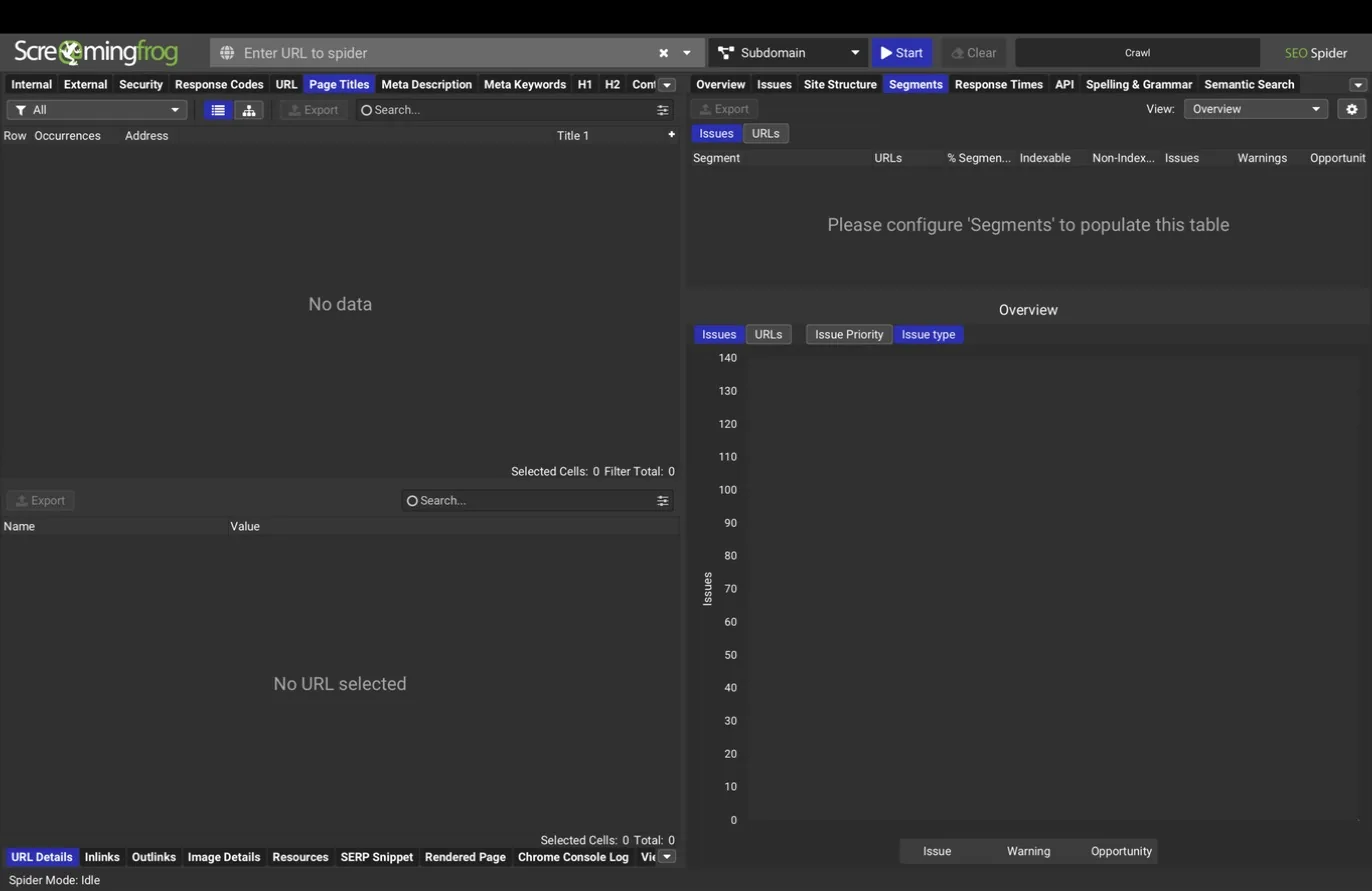Open URL history dropdown arrow
Image resolution: width=1372 pixels, height=891 pixels.
(687, 53)
